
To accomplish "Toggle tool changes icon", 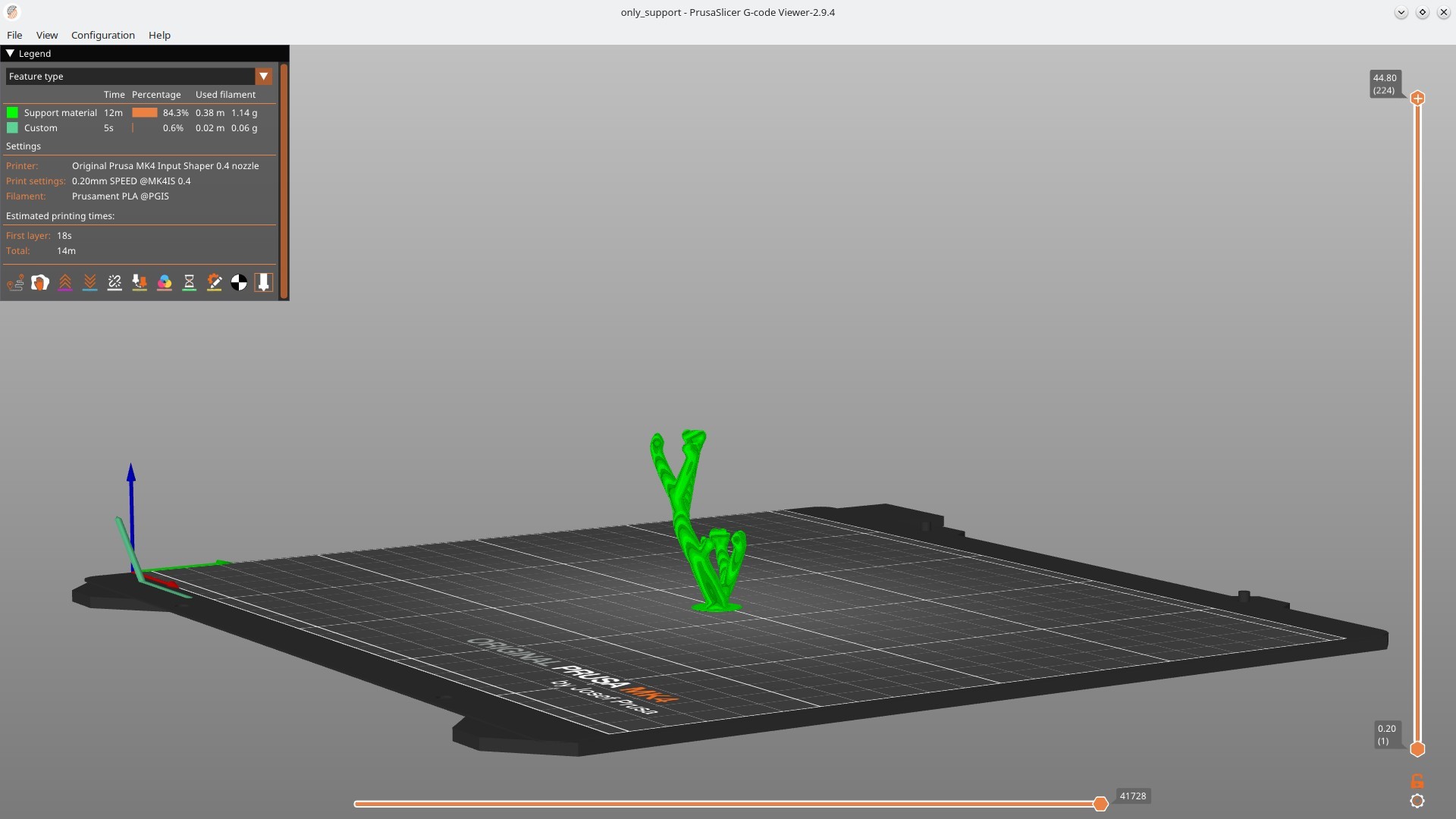I will tap(140, 283).
